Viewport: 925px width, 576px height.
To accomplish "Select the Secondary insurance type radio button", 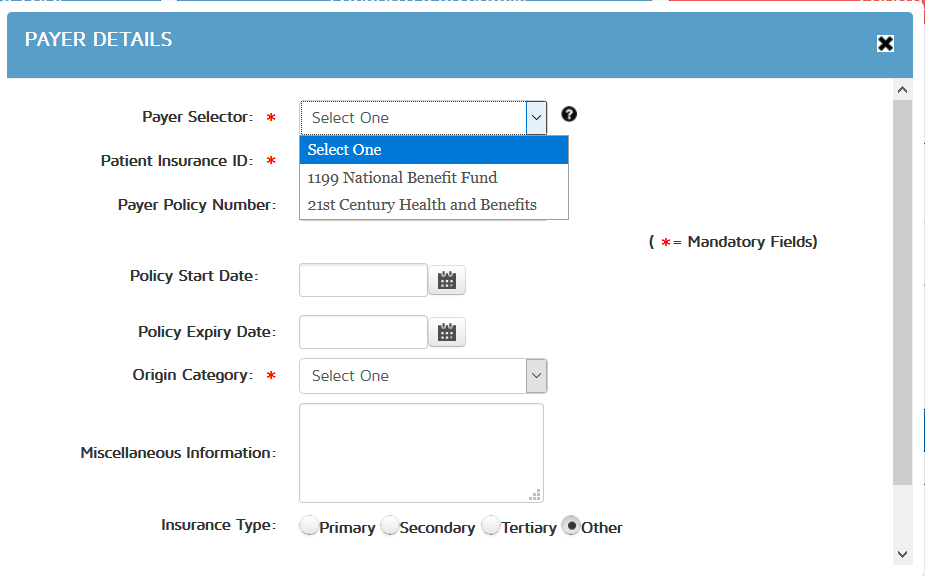I will tap(389, 526).
